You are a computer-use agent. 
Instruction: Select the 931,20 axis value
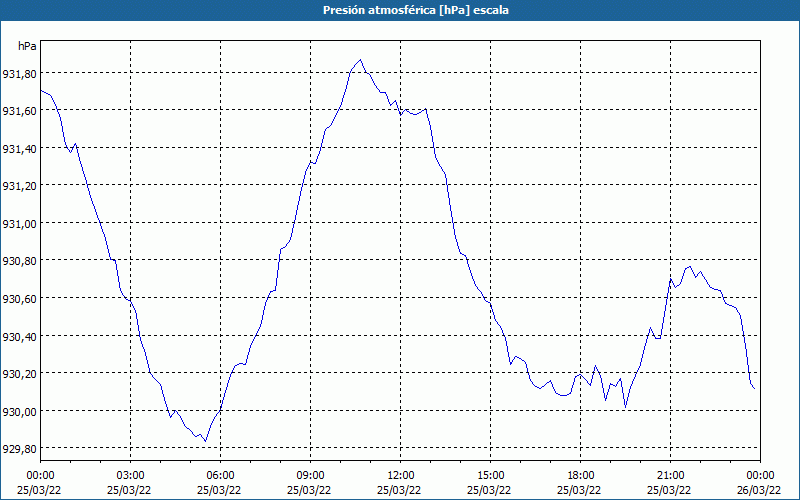[19, 186]
